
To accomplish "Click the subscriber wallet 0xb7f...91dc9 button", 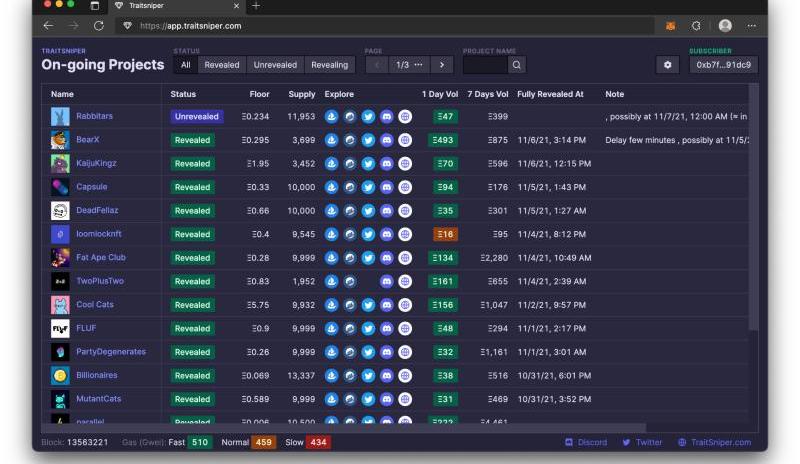I will 724,65.
